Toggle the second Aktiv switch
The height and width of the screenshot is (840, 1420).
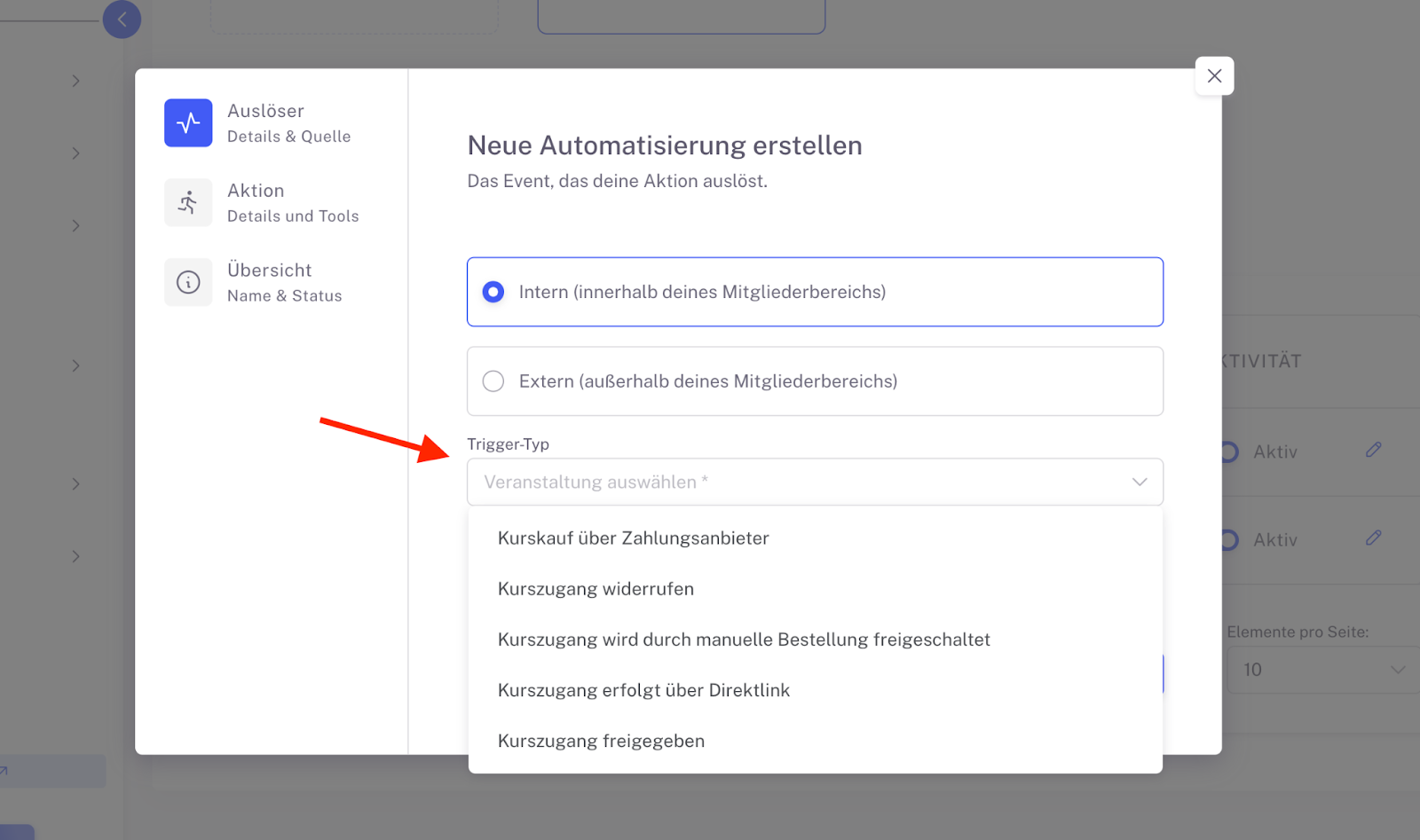pyautogui.click(x=1229, y=539)
